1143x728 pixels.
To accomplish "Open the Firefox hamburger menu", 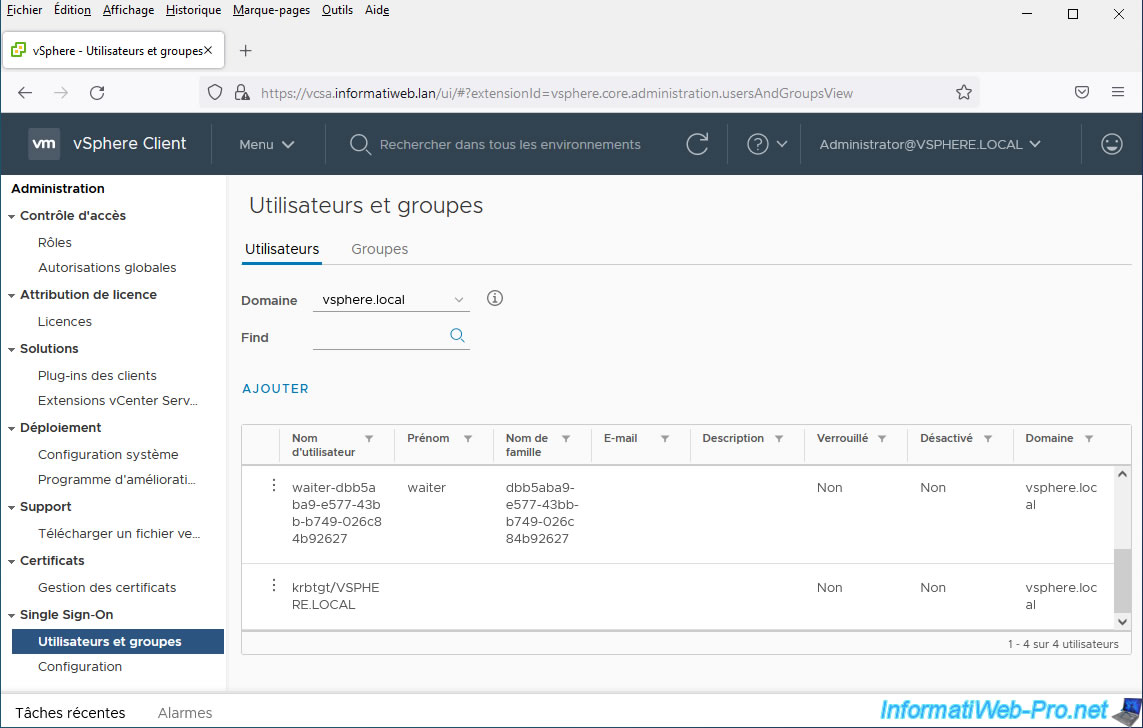I will coord(1117,92).
